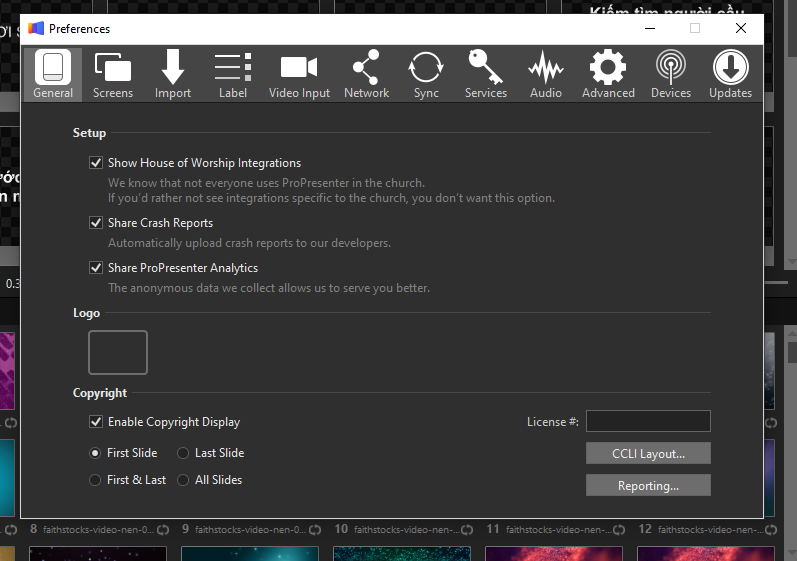Minimize the Preferences window
This screenshot has width=797, height=561.
click(x=650, y=28)
